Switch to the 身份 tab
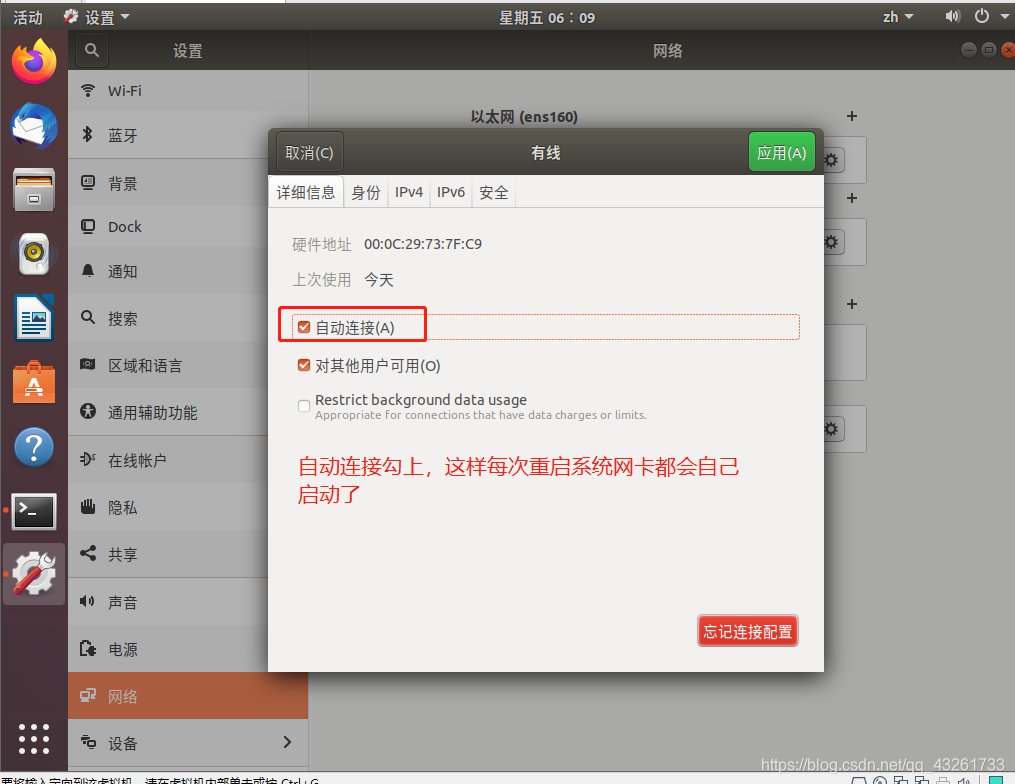 [x=366, y=192]
